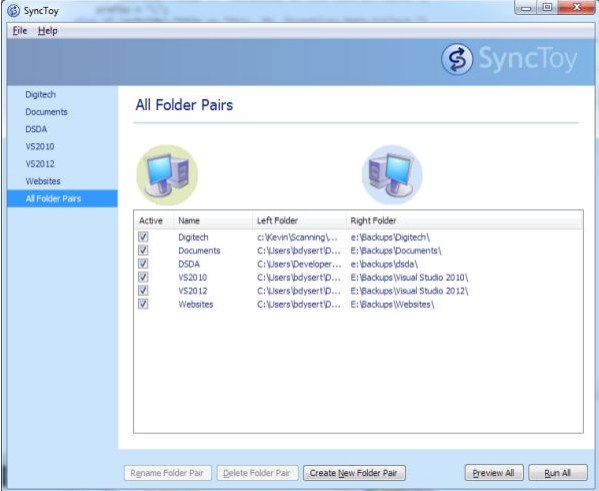Maximize the SyncToy window
The width and height of the screenshot is (599, 491).
coord(547,7)
